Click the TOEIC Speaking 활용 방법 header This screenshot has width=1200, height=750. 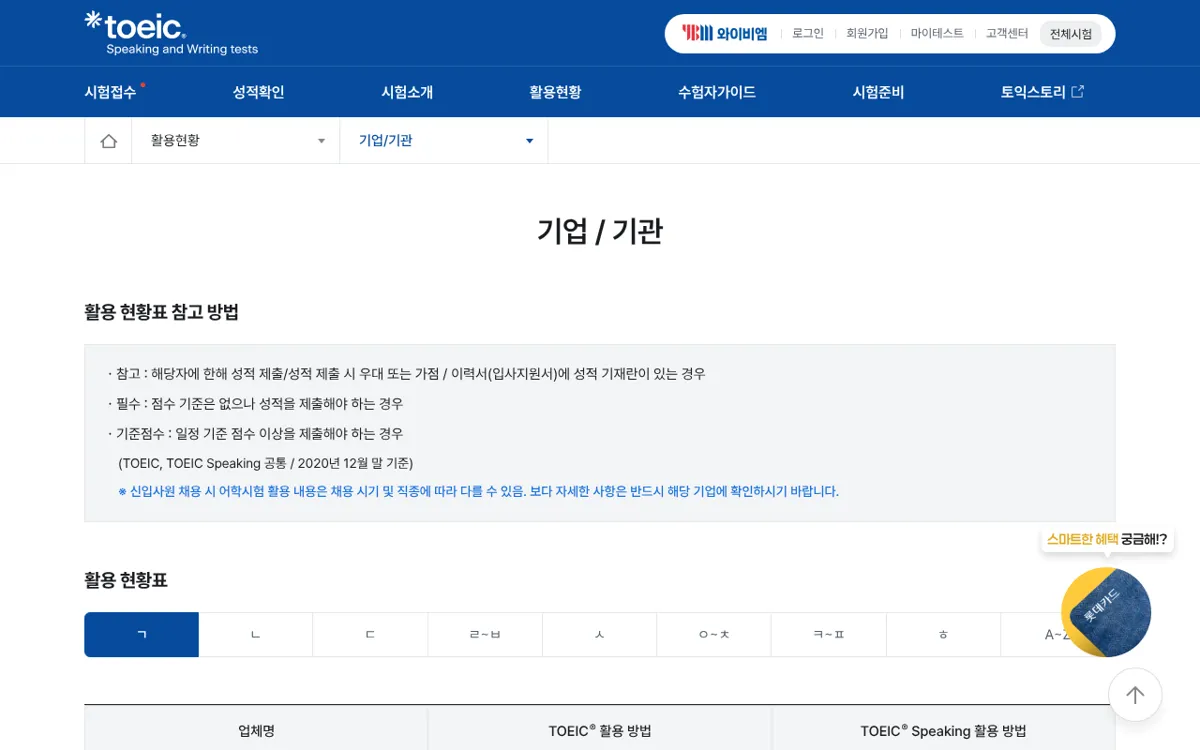943,730
